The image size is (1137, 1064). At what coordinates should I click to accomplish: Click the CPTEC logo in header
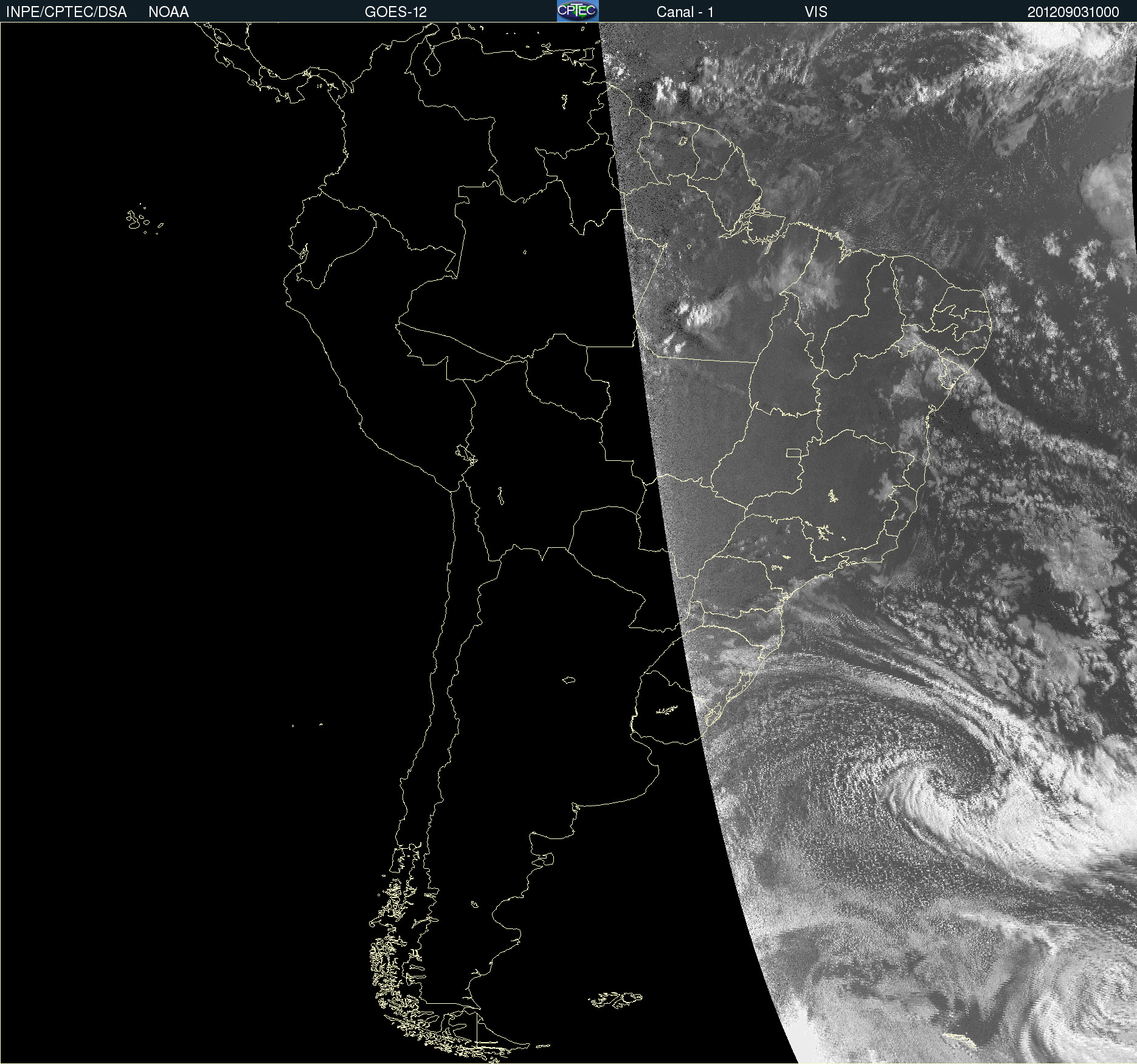[x=578, y=11]
